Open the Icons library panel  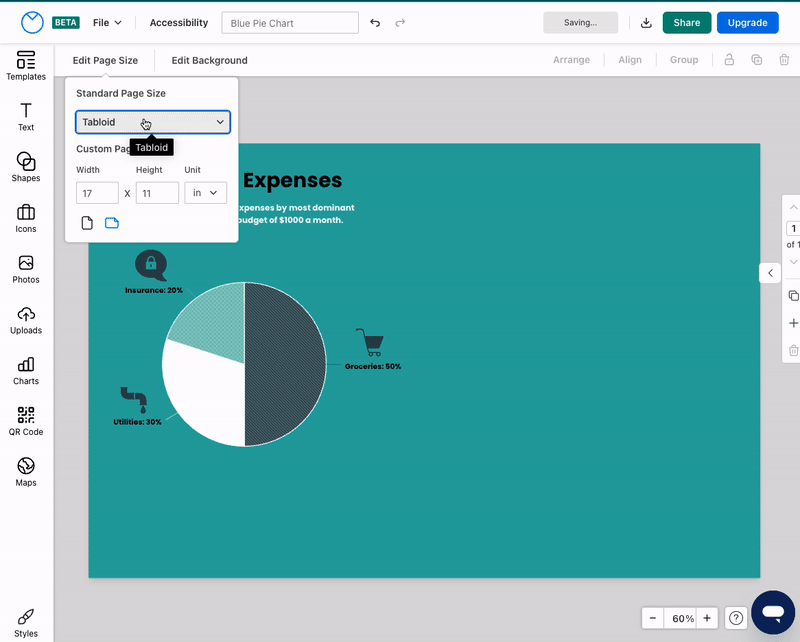click(x=25, y=219)
